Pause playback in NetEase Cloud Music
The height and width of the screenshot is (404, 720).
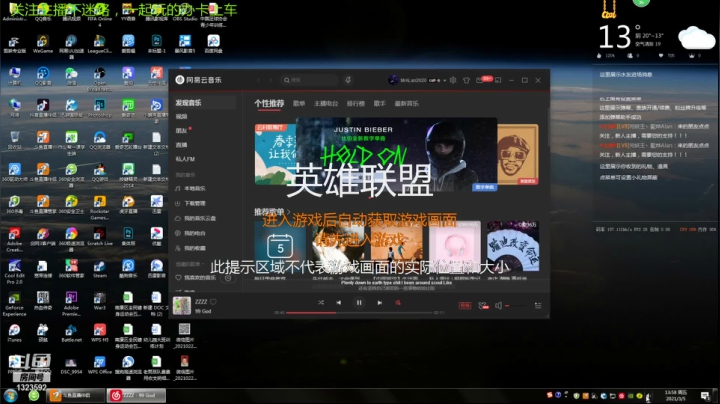359,303
